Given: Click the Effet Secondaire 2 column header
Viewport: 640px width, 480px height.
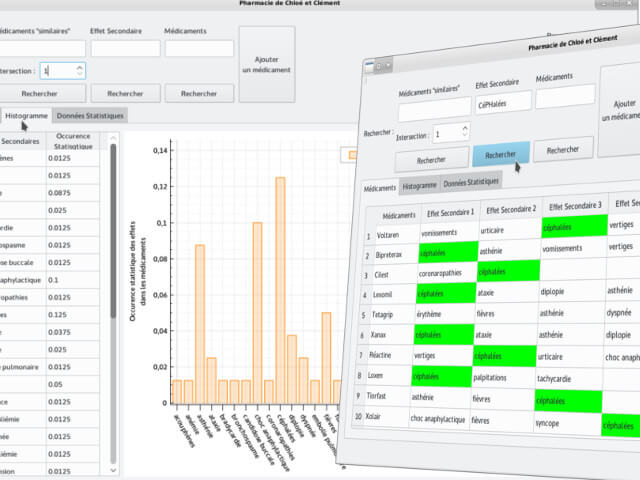Looking at the screenshot, I should [x=511, y=209].
